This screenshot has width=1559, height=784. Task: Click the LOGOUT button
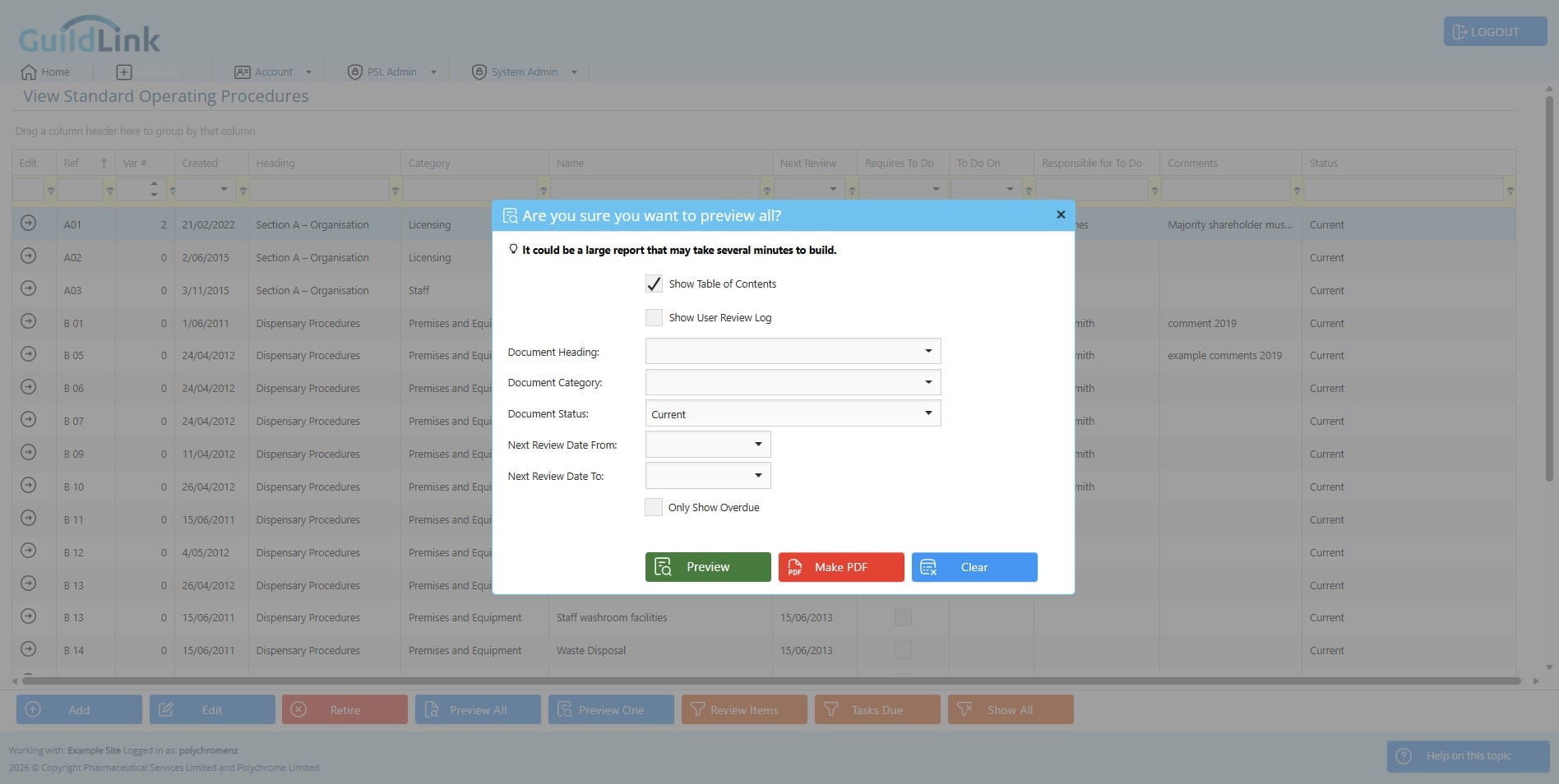coord(1495,32)
